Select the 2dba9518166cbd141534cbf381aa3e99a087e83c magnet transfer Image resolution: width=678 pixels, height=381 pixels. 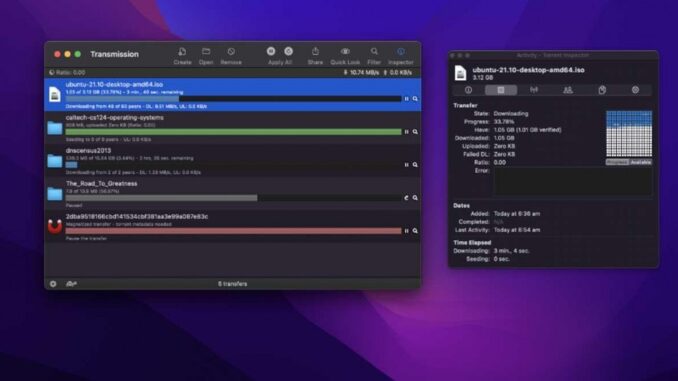coord(233,227)
